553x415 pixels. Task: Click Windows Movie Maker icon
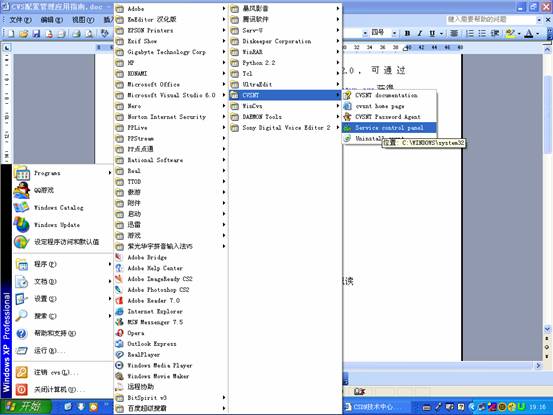point(120,376)
